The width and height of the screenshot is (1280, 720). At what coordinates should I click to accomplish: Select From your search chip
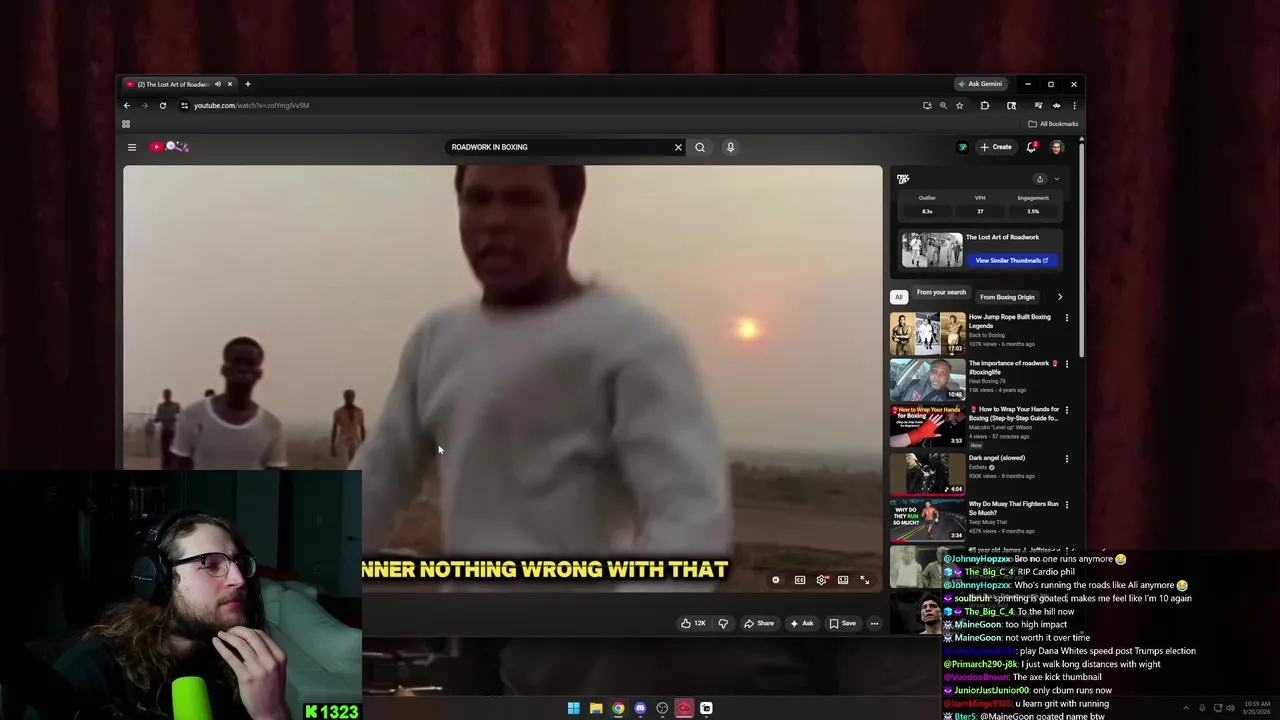pyautogui.click(x=941, y=293)
